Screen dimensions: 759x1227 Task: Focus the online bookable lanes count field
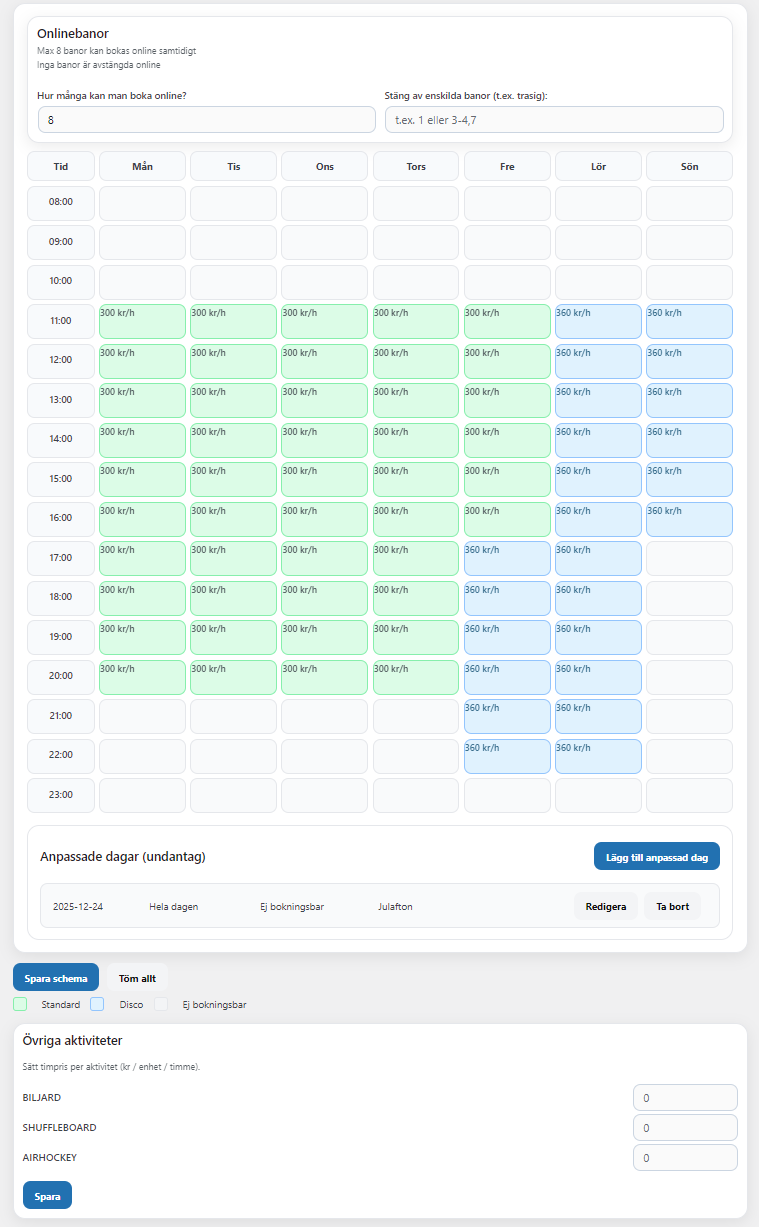tap(206, 120)
